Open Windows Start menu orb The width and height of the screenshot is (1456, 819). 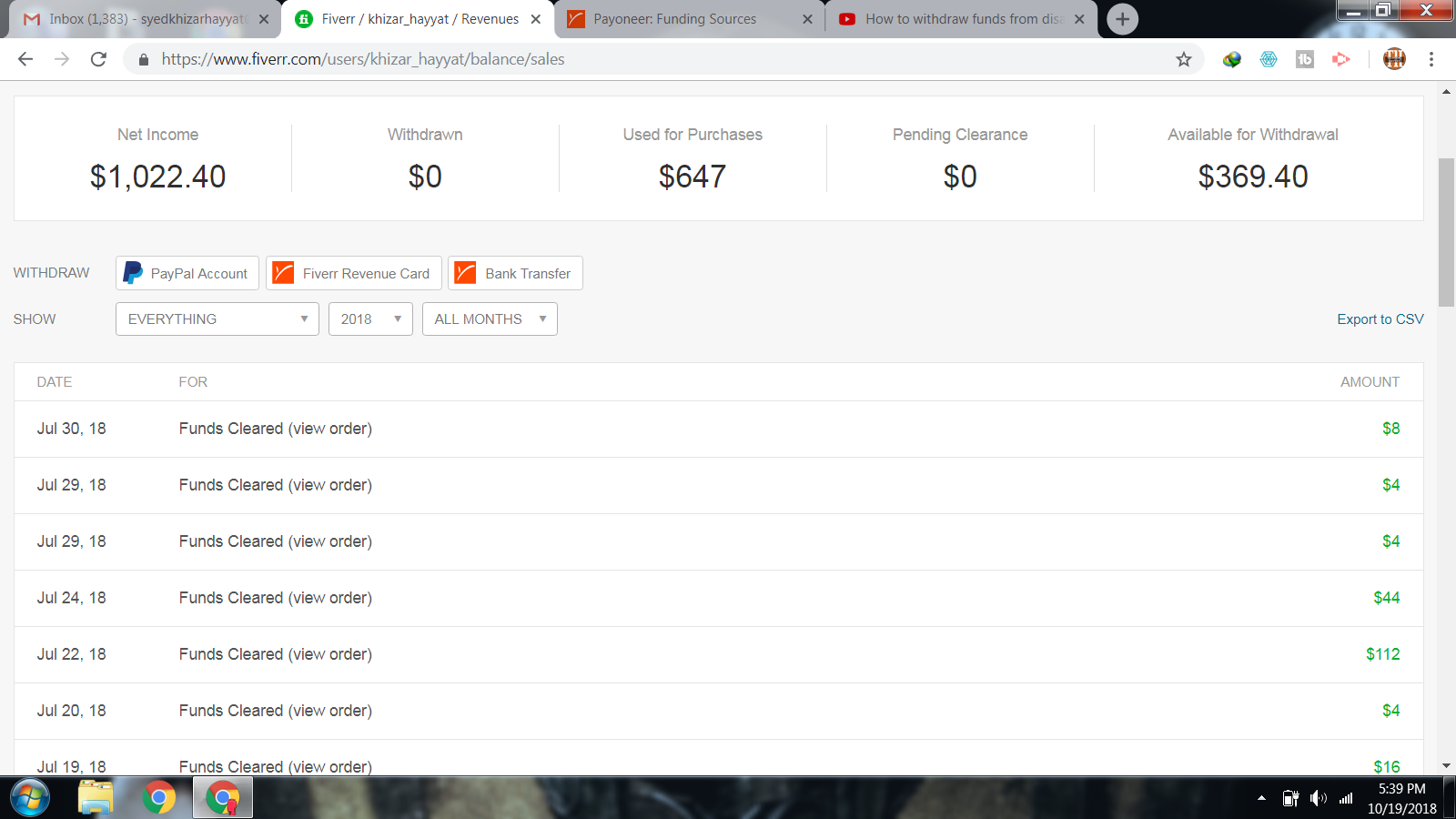(x=30, y=798)
